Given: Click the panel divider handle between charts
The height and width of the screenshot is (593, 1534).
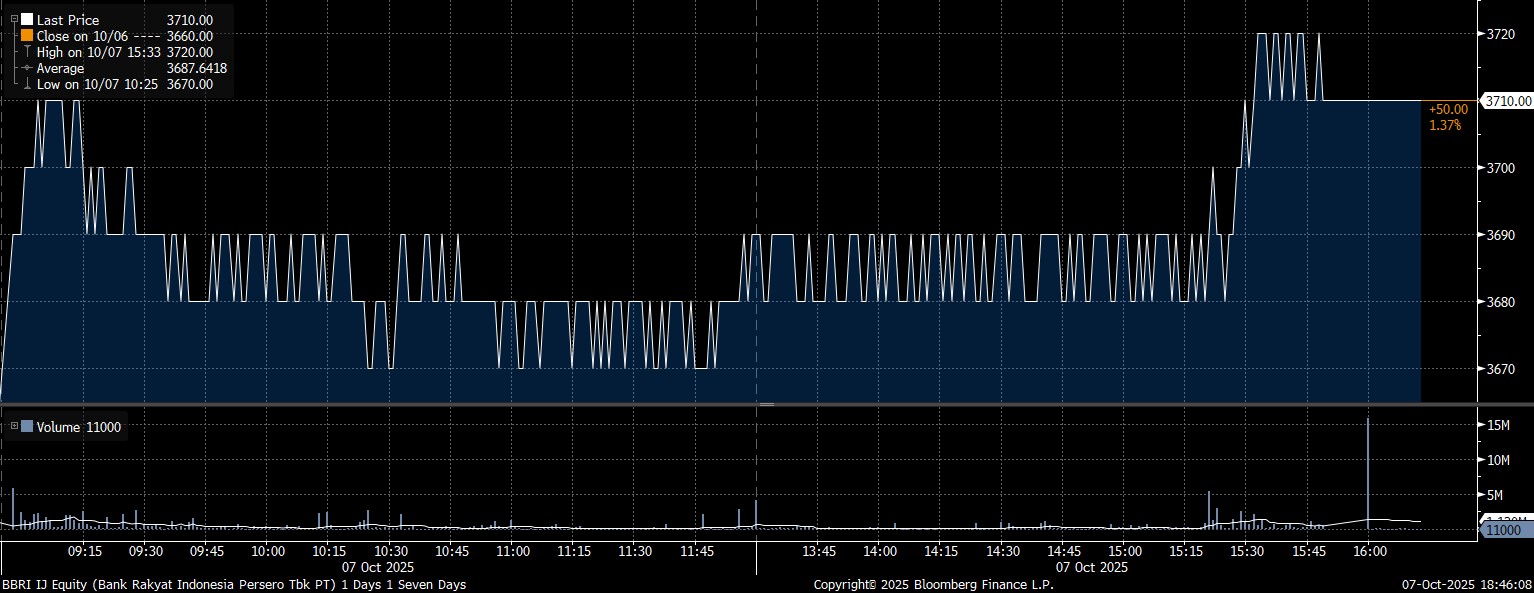Looking at the screenshot, I should [766, 404].
